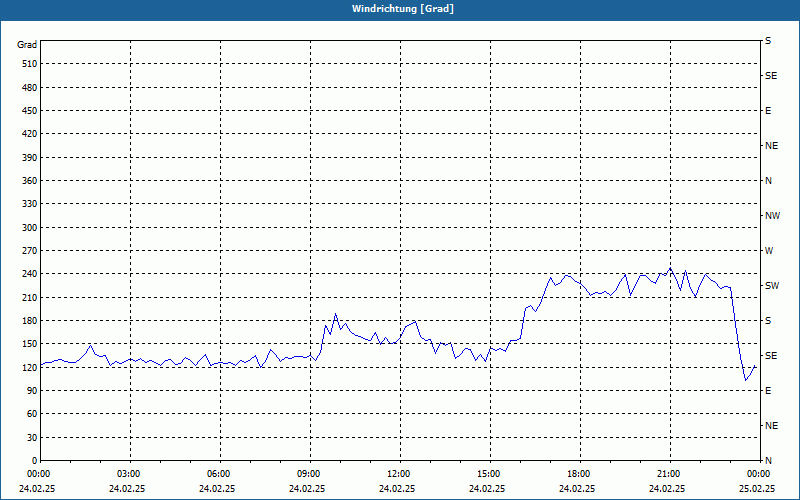Screen dimensions: 800x500
Task: Click the N compass label level with 0
Action: click(x=768, y=461)
